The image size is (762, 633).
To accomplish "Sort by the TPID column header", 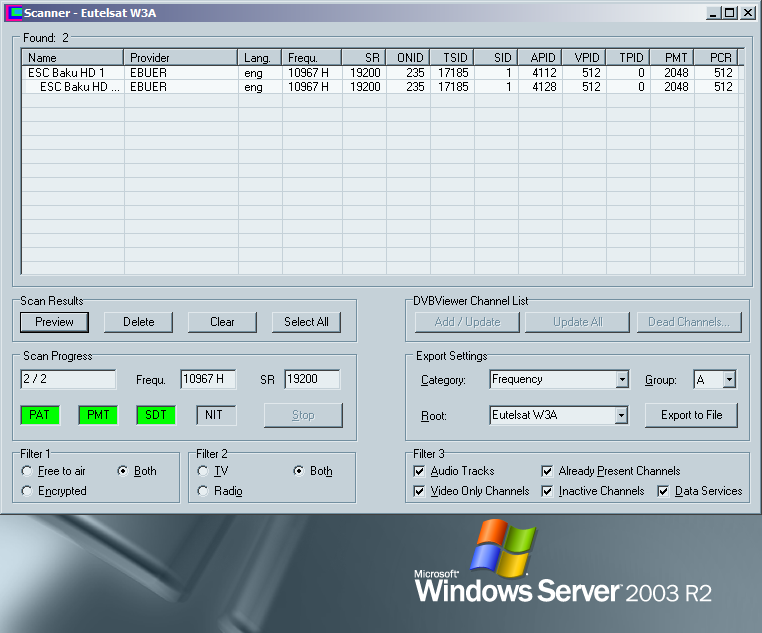I will pos(628,57).
